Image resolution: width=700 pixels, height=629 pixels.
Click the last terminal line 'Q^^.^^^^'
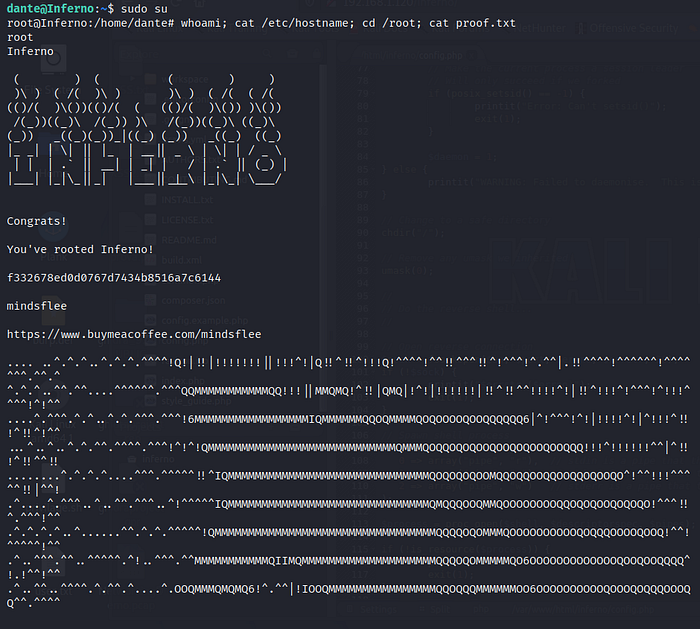(34, 602)
